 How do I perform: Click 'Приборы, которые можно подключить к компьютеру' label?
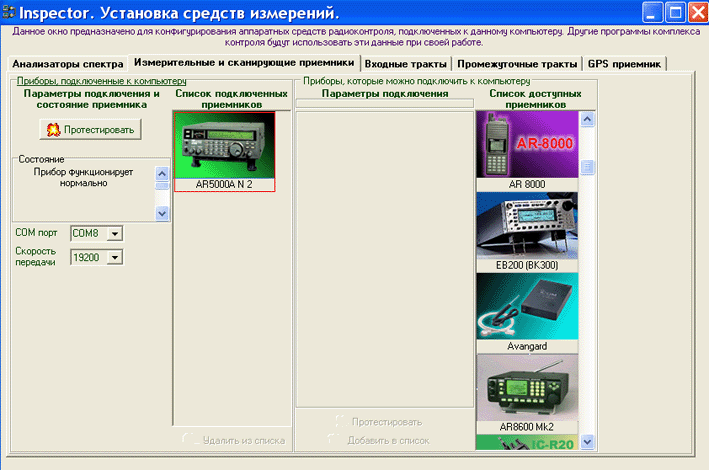(x=416, y=81)
